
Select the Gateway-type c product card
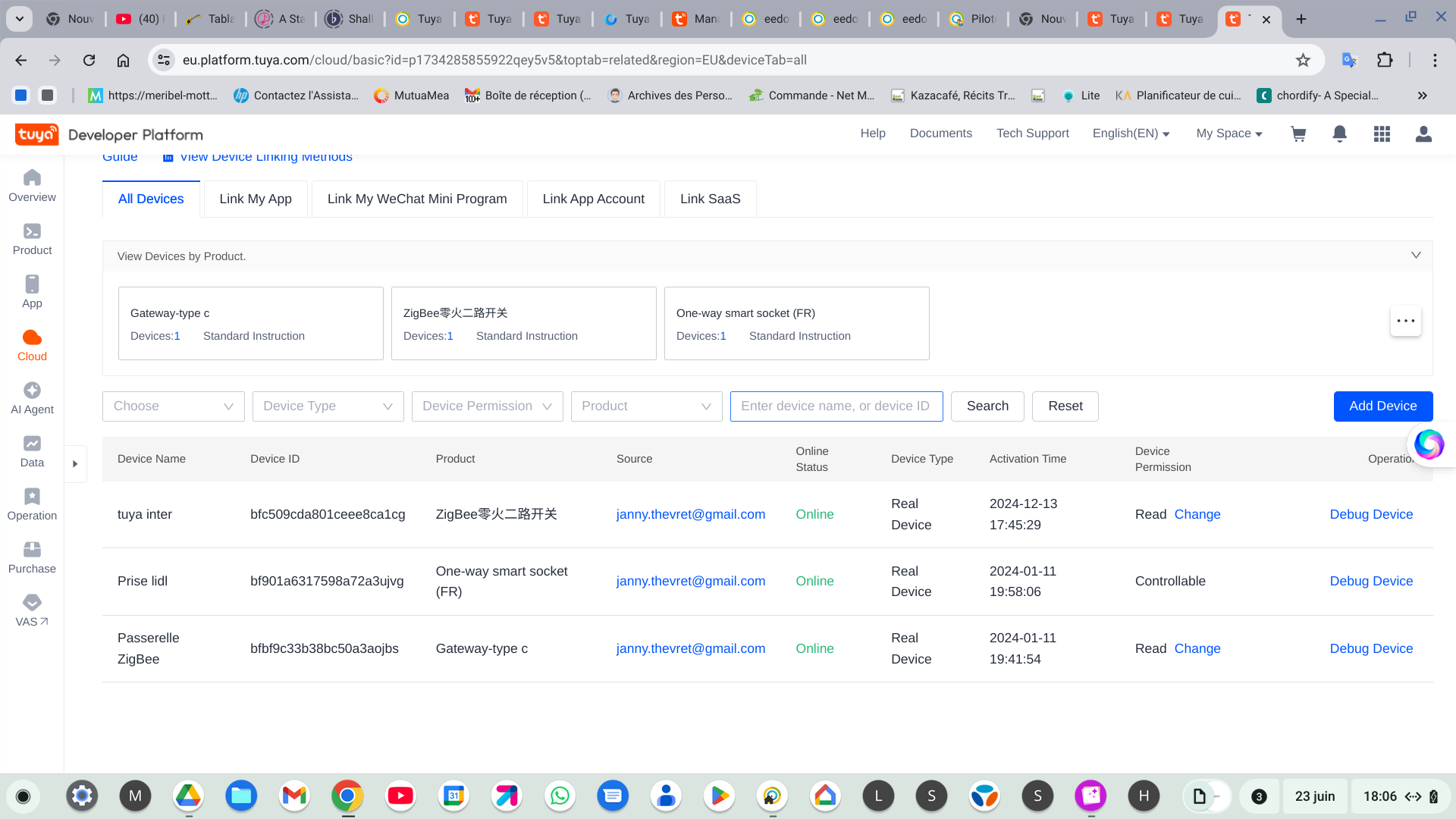(x=251, y=323)
